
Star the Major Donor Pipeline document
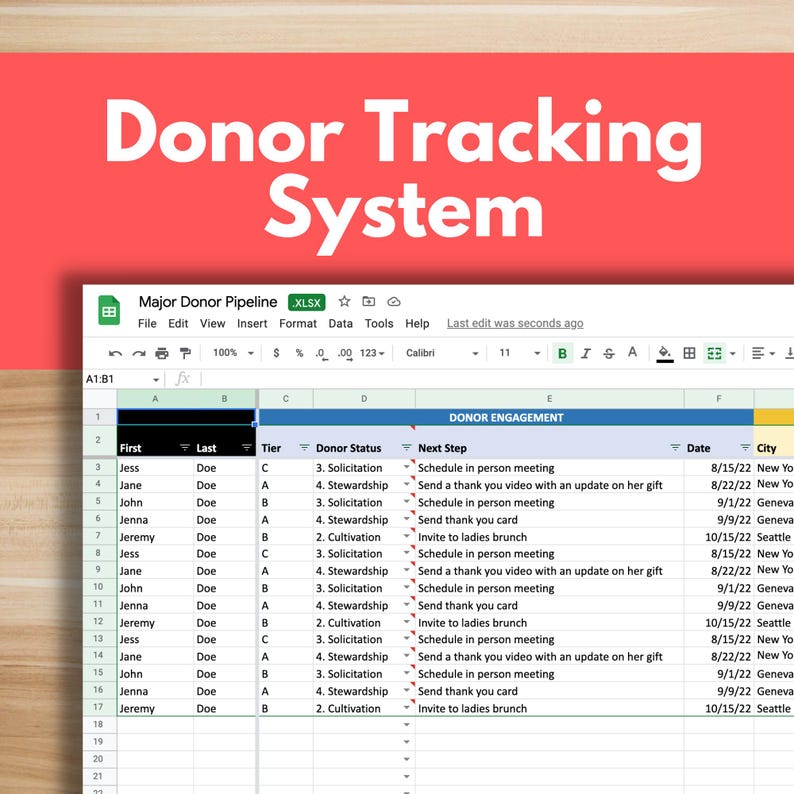click(x=344, y=301)
